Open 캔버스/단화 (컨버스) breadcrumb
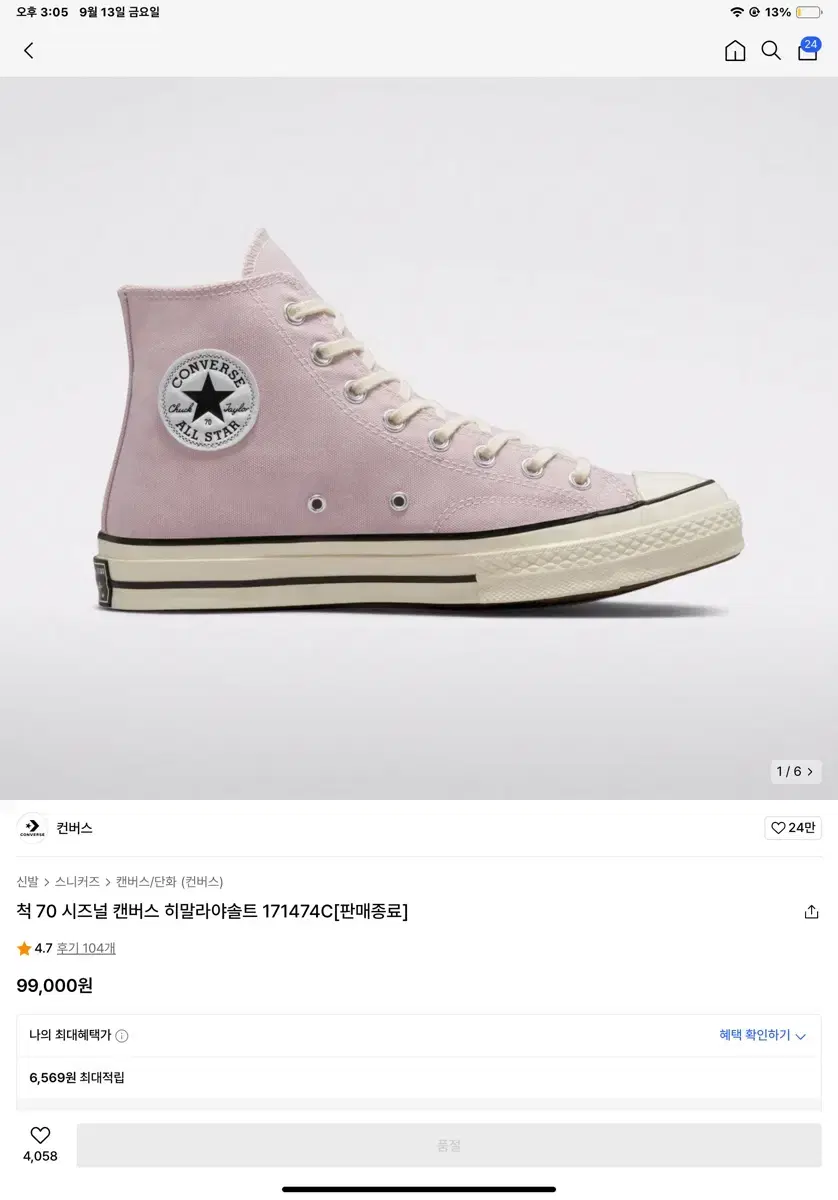The width and height of the screenshot is (838, 1200). pos(169,881)
